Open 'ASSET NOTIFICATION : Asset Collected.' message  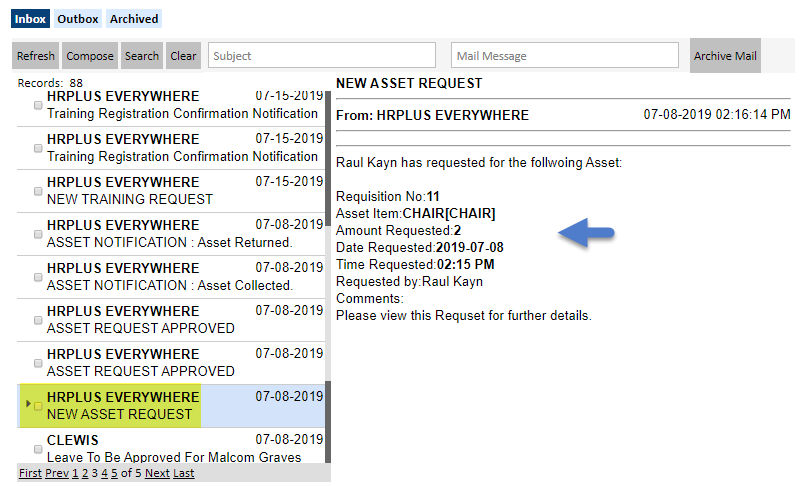click(170, 286)
